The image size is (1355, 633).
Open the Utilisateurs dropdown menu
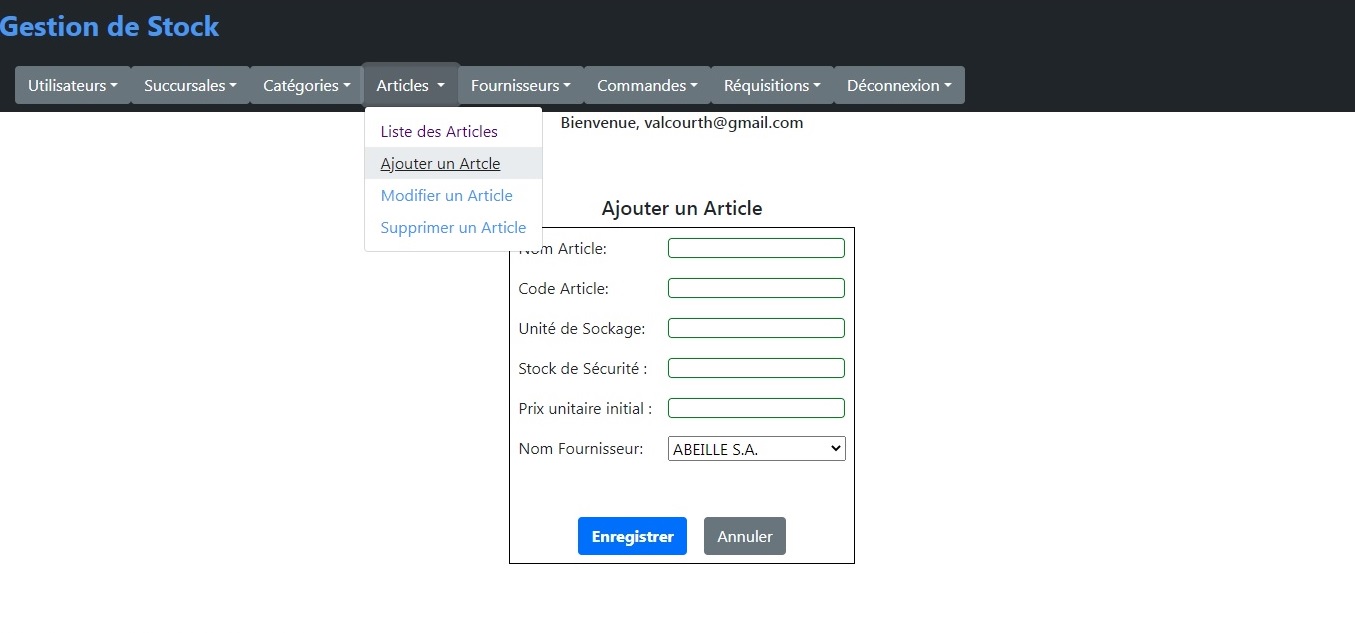(x=73, y=85)
